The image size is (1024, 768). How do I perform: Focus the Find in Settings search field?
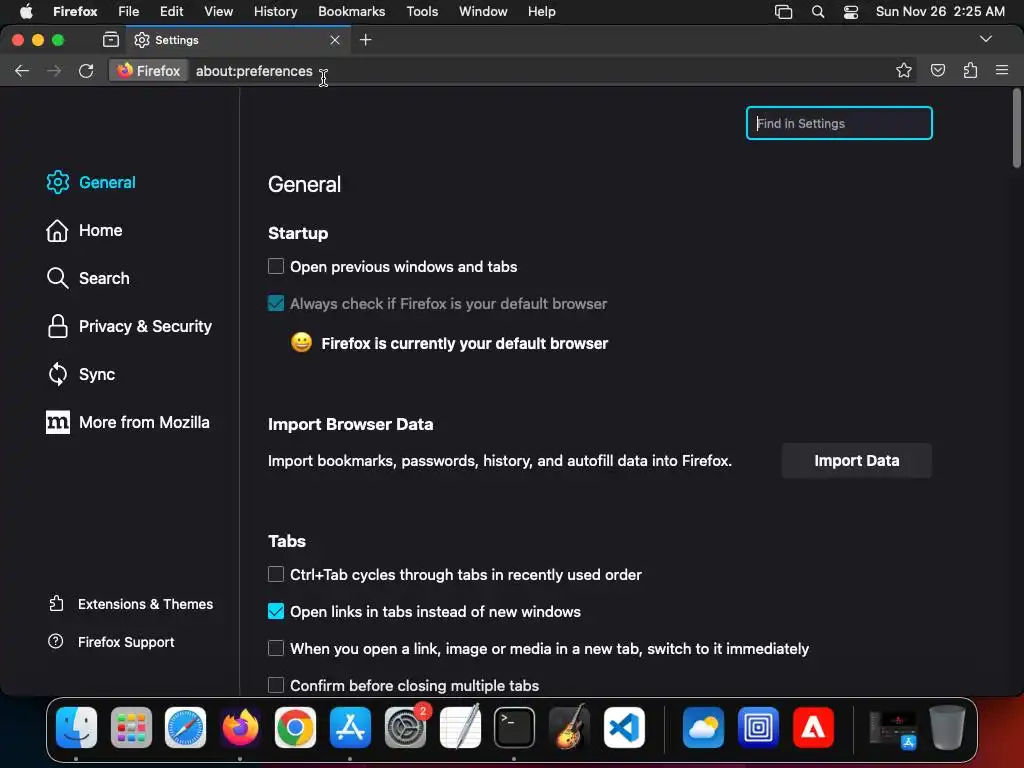pos(839,123)
